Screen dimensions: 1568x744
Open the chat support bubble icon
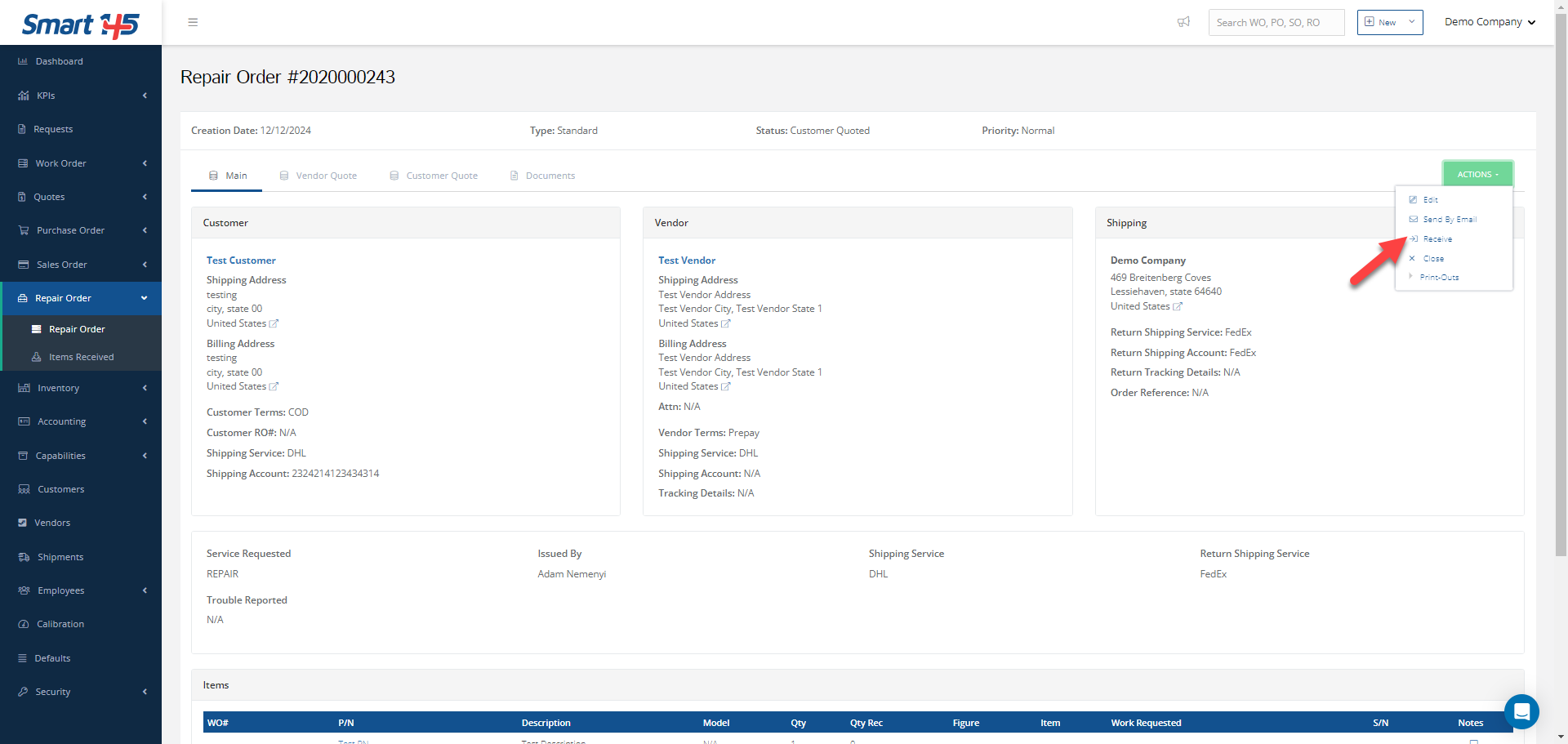tap(1521, 711)
